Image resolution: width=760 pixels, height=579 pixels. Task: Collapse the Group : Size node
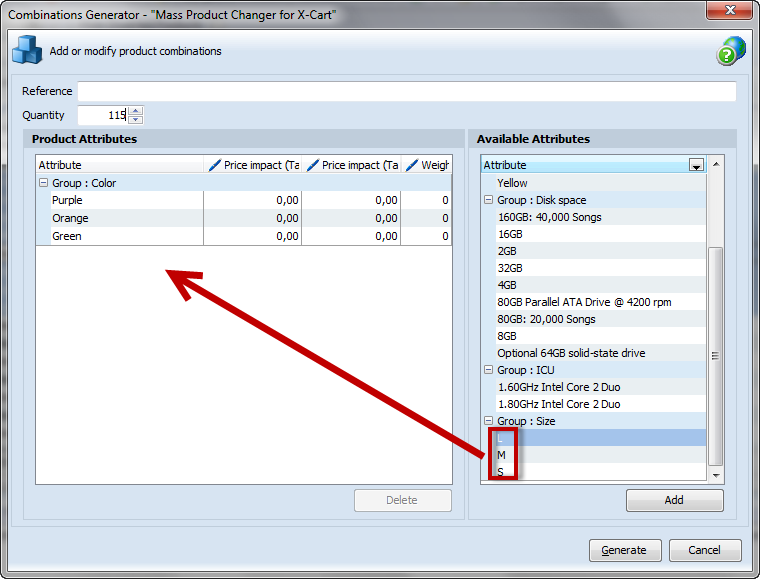click(489, 421)
